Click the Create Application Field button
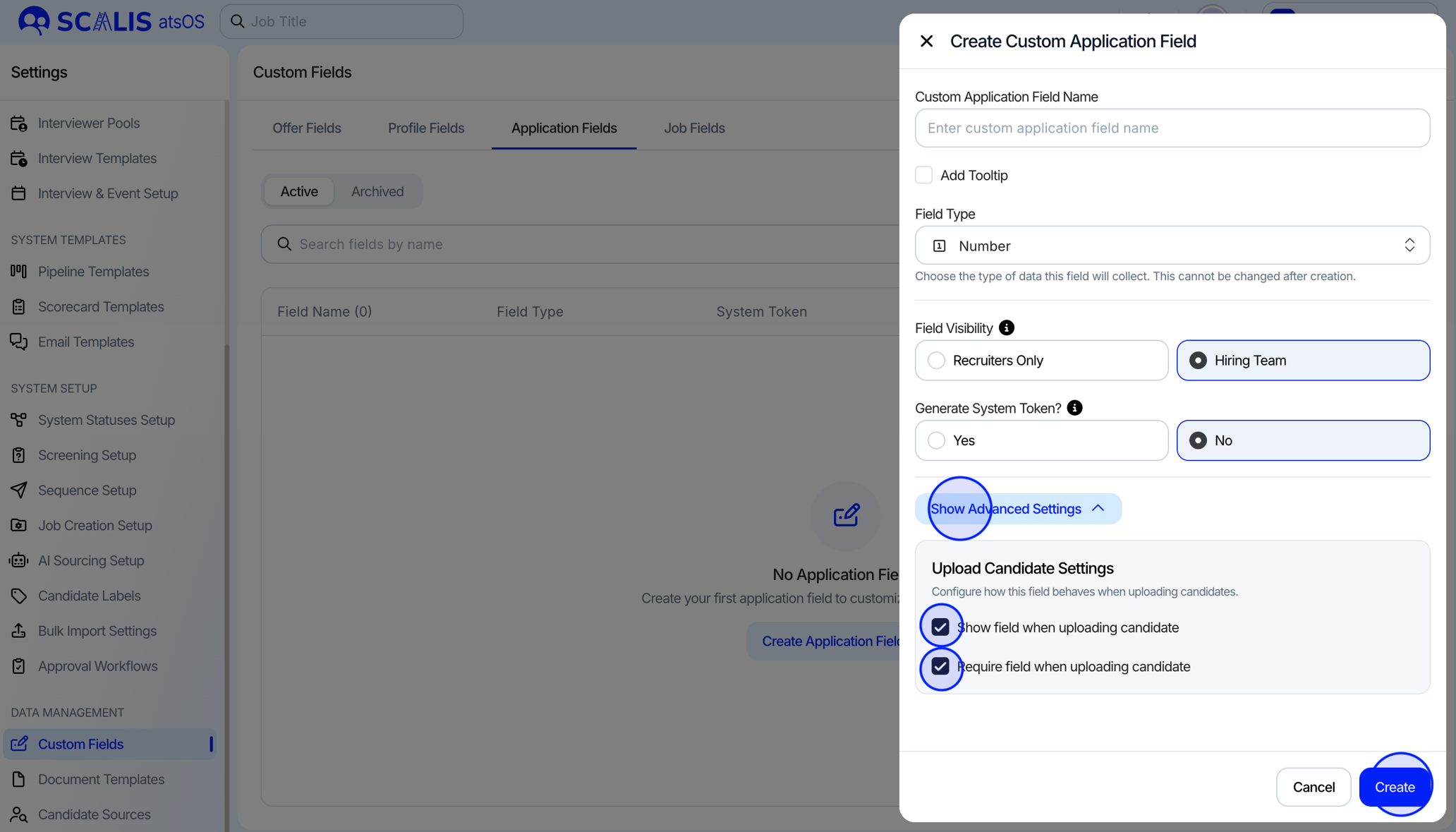 824,641
